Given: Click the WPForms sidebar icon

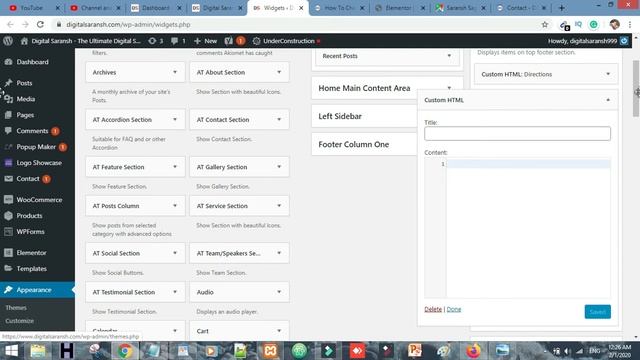Looking at the screenshot, I should pos(8,231).
